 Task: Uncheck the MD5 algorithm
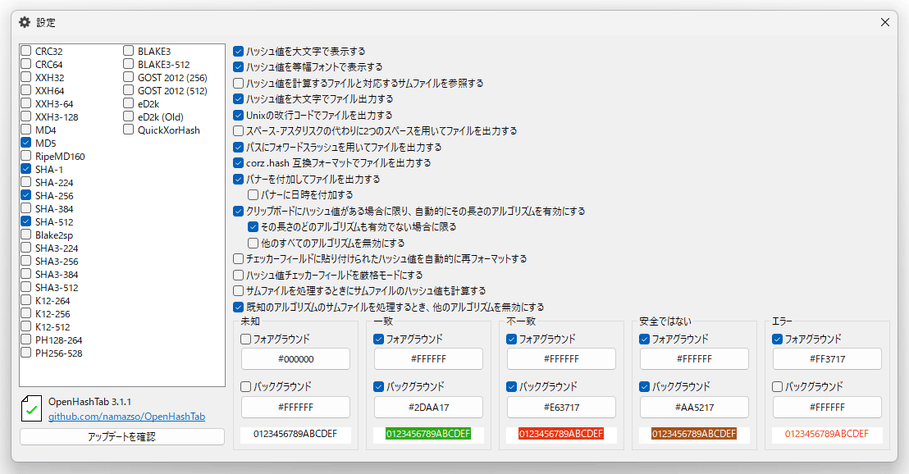[26, 143]
